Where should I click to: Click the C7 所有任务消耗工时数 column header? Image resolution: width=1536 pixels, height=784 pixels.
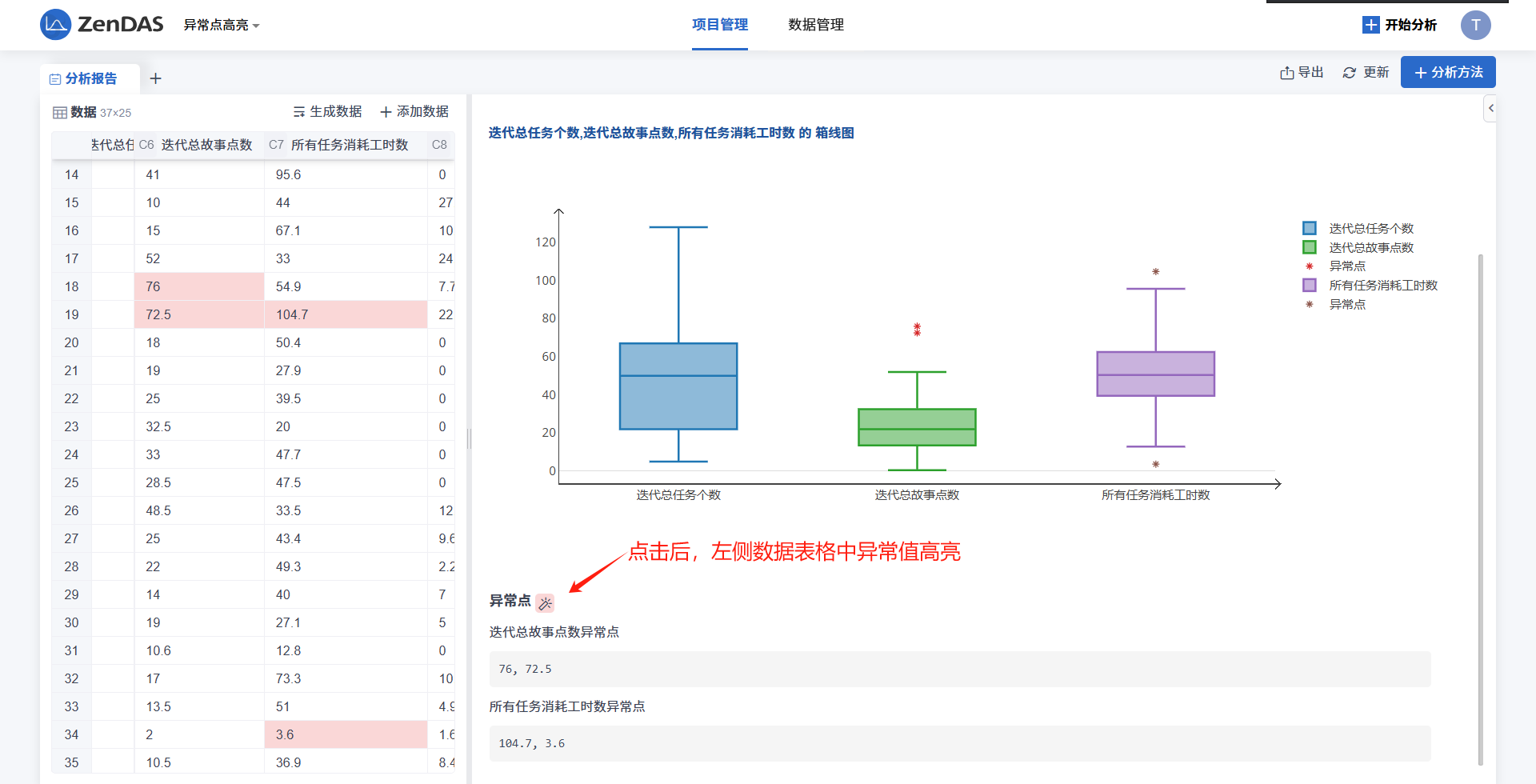coord(349,145)
